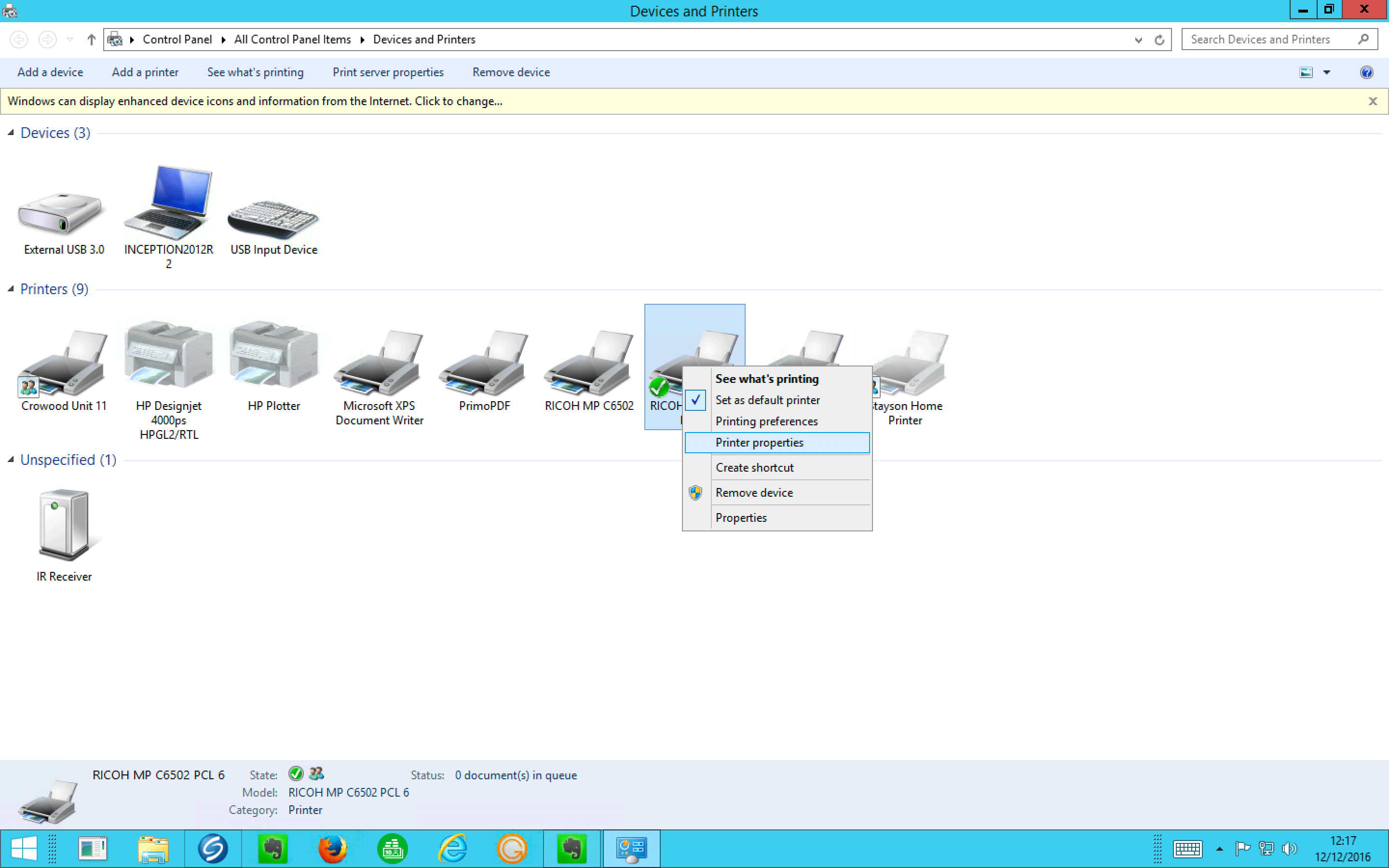Open Firefox from the taskbar
The height and width of the screenshot is (868, 1389).
pos(332,849)
